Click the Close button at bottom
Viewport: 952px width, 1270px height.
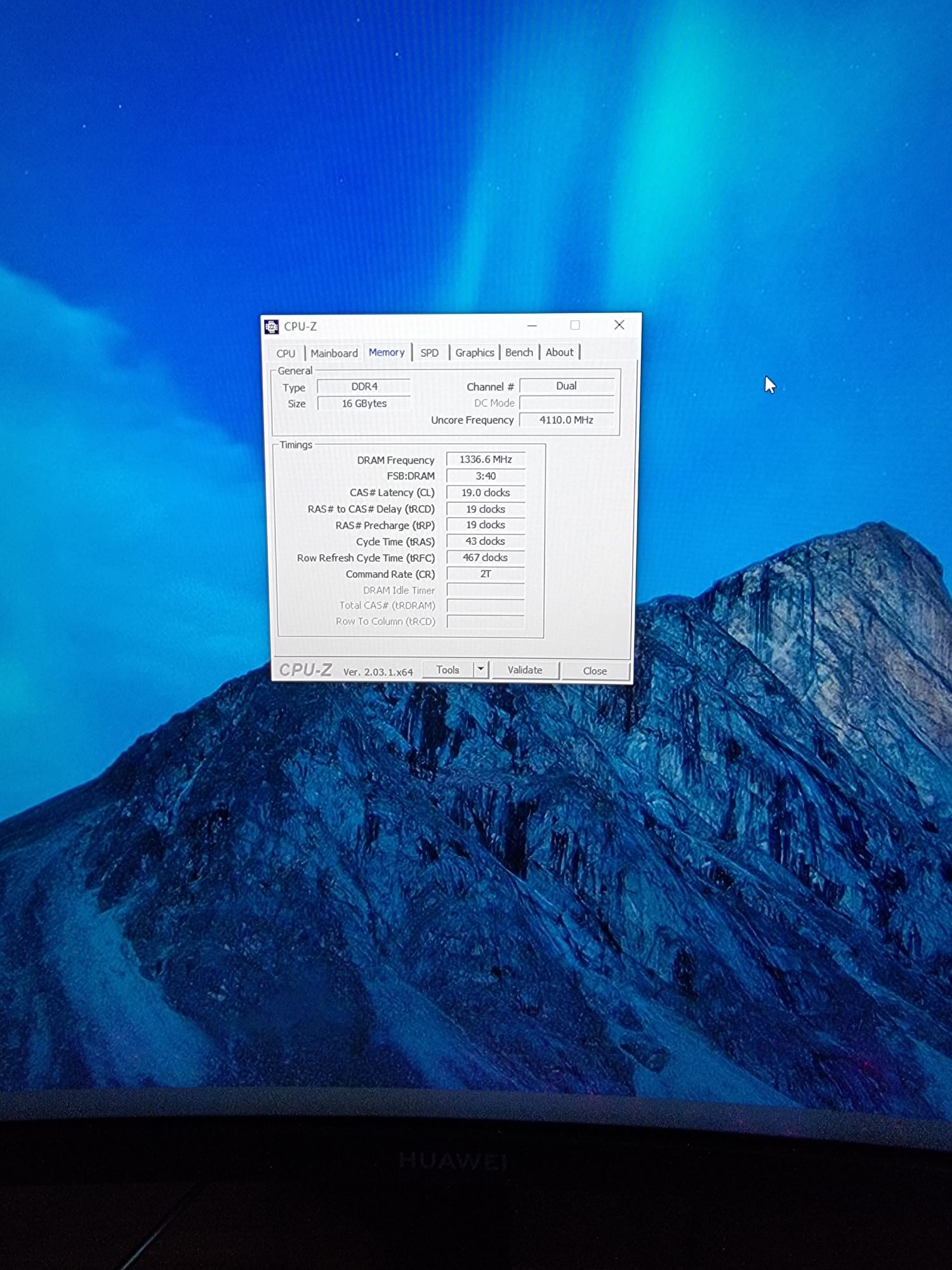[595, 671]
